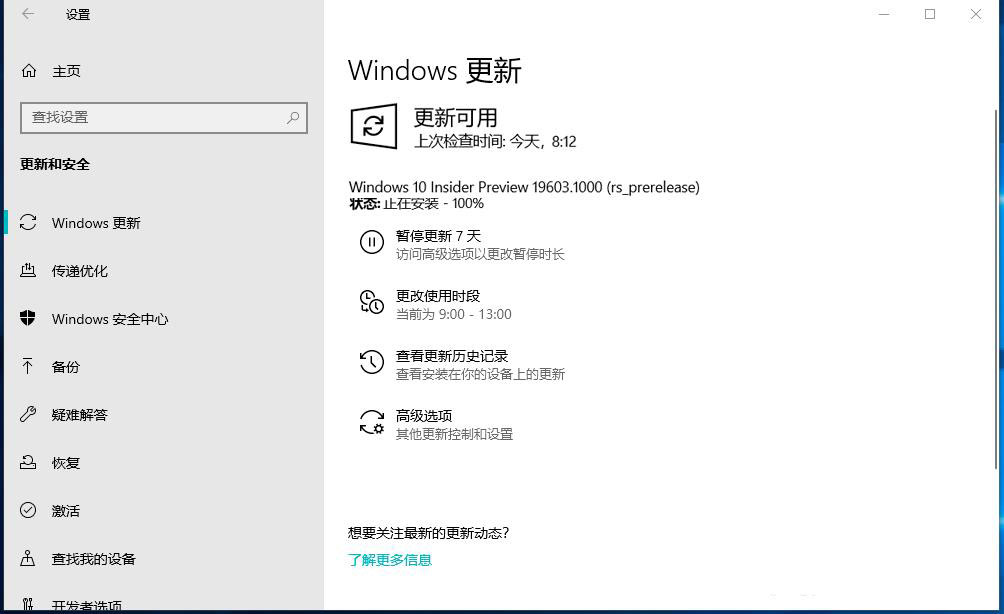Viewport: 1004px width, 614px height.
Task: Minimize the 设置 window
Action: coord(884,14)
